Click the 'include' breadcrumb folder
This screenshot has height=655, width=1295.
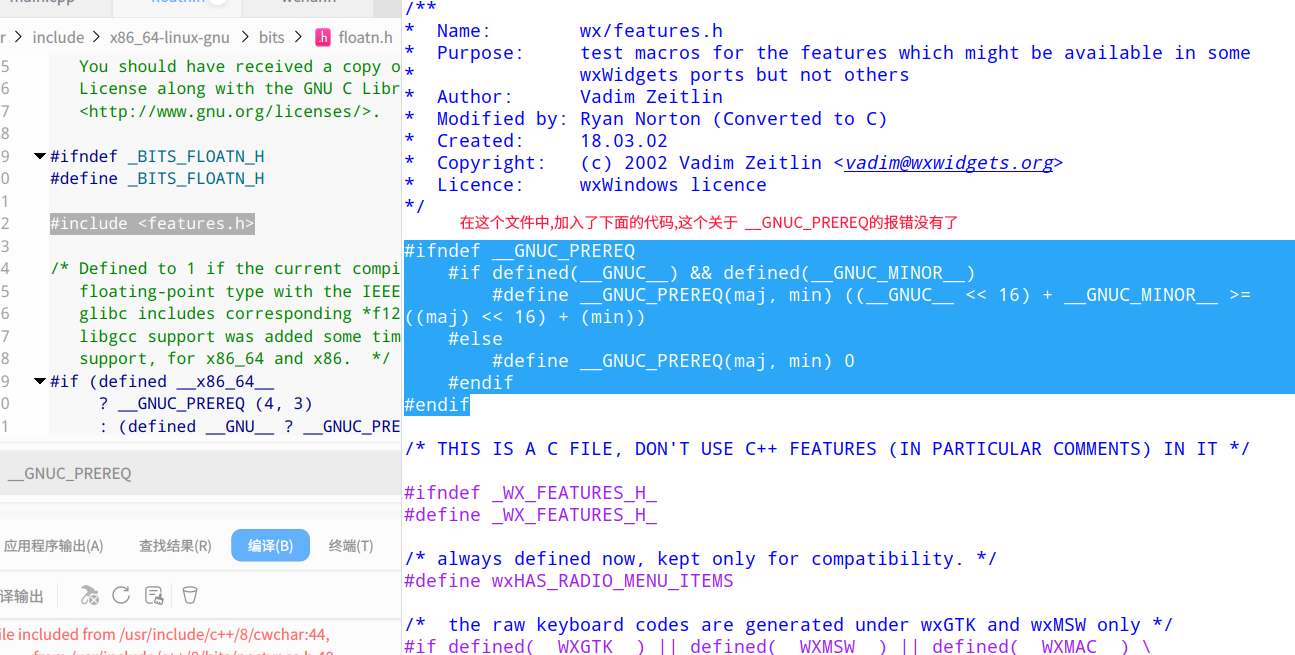tap(58, 38)
